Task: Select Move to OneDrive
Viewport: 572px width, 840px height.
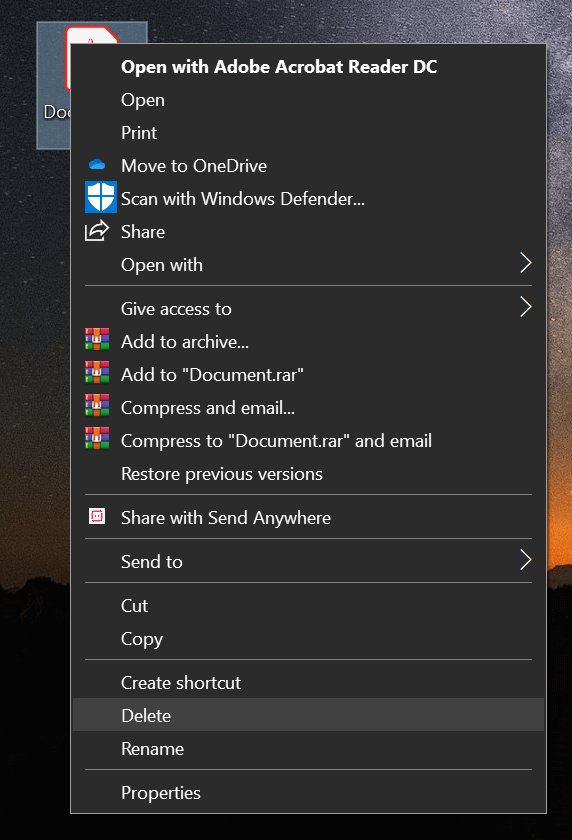Action: [x=308, y=166]
